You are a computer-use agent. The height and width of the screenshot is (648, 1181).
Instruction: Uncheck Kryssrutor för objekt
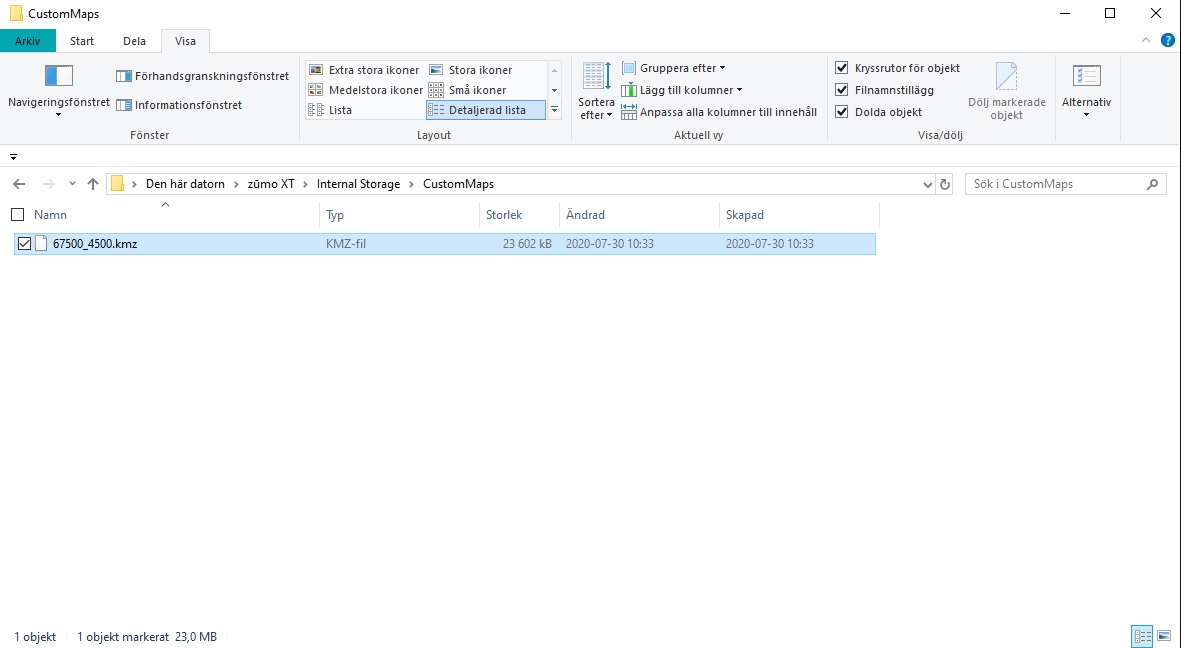click(842, 68)
